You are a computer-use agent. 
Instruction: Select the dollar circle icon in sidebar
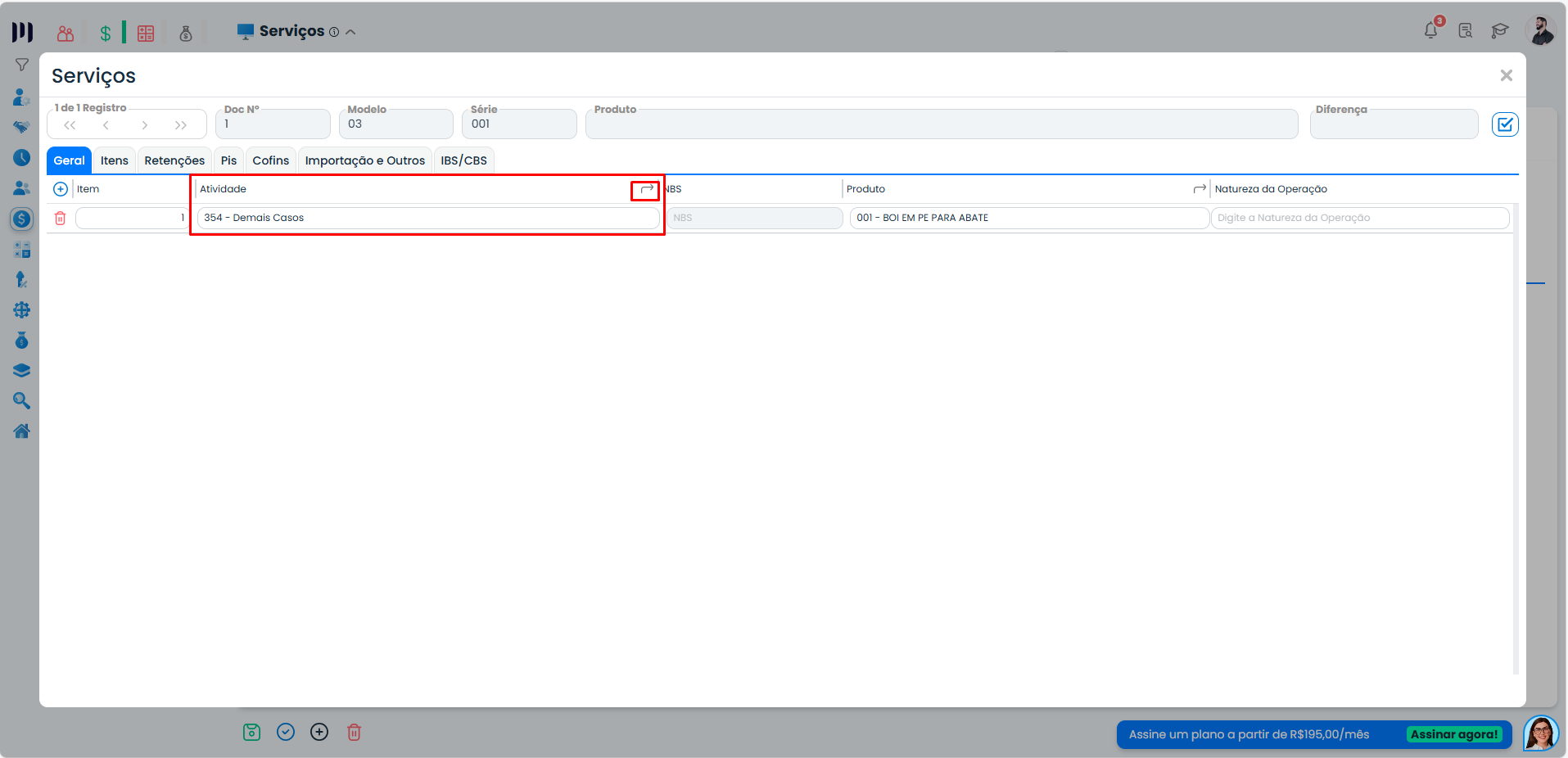(22, 219)
